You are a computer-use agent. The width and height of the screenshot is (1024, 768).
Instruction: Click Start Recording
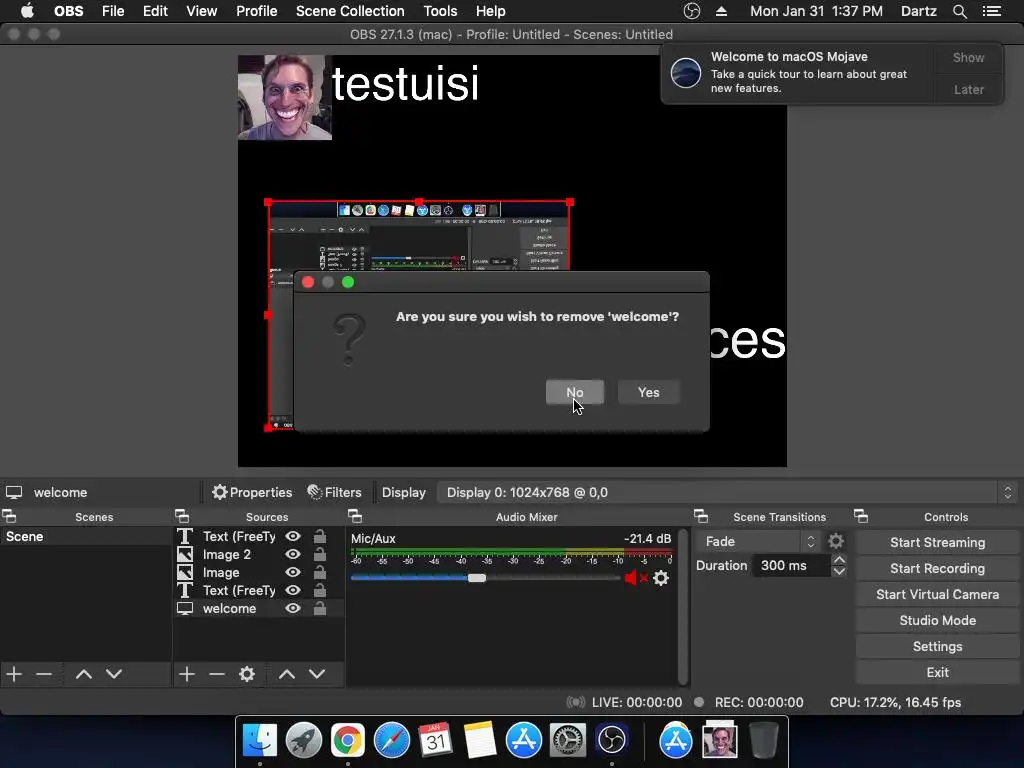[937, 568]
